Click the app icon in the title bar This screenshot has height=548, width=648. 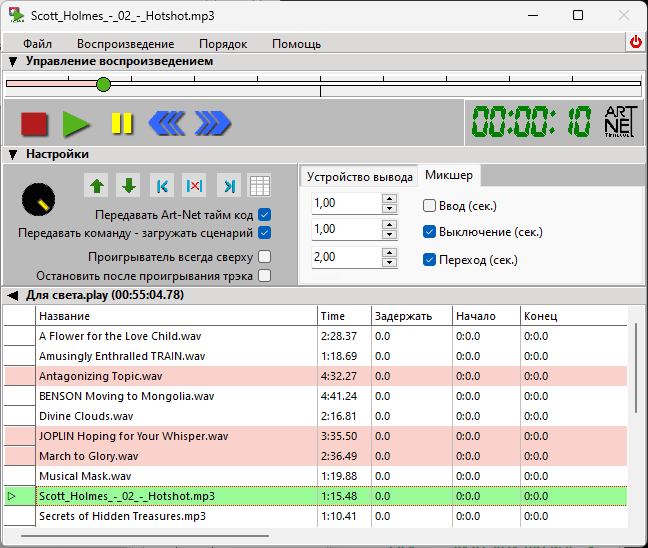[17, 15]
